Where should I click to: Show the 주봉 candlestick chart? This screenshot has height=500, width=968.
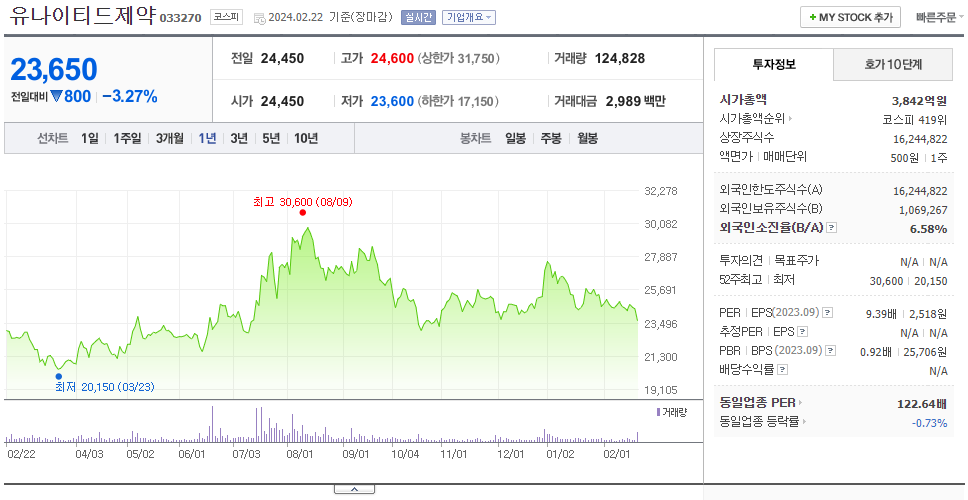551,138
